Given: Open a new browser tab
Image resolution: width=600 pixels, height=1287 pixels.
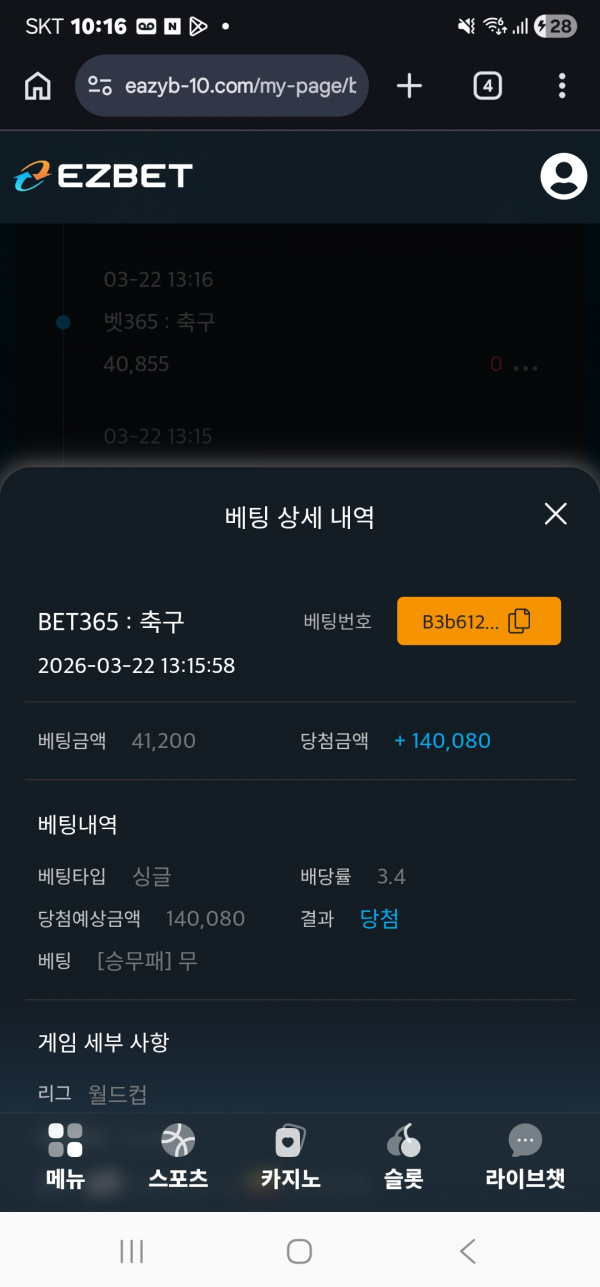Looking at the screenshot, I should [x=409, y=86].
